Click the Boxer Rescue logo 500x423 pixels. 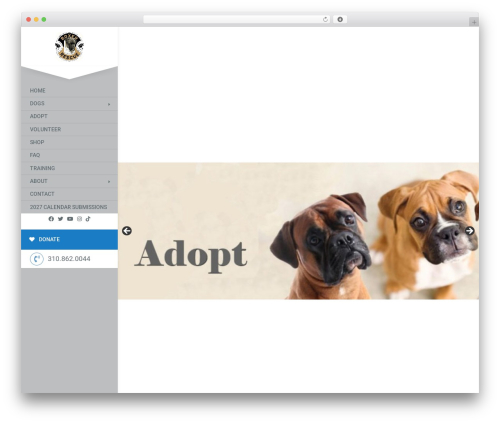[69, 47]
